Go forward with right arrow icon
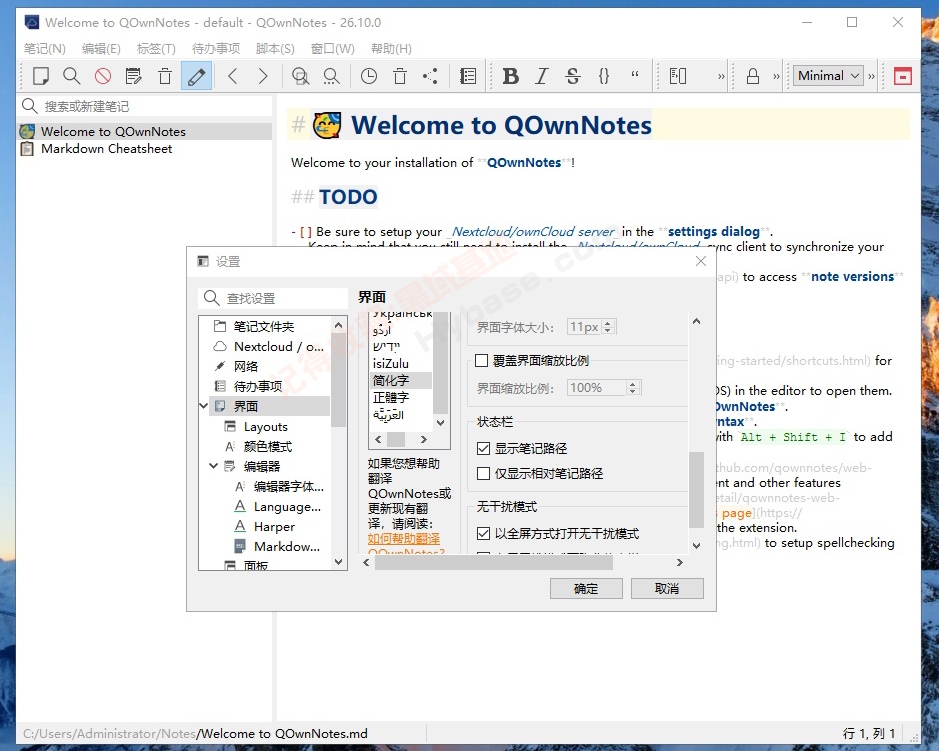The height and width of the screenshot is (751, 939). point(263,76)
